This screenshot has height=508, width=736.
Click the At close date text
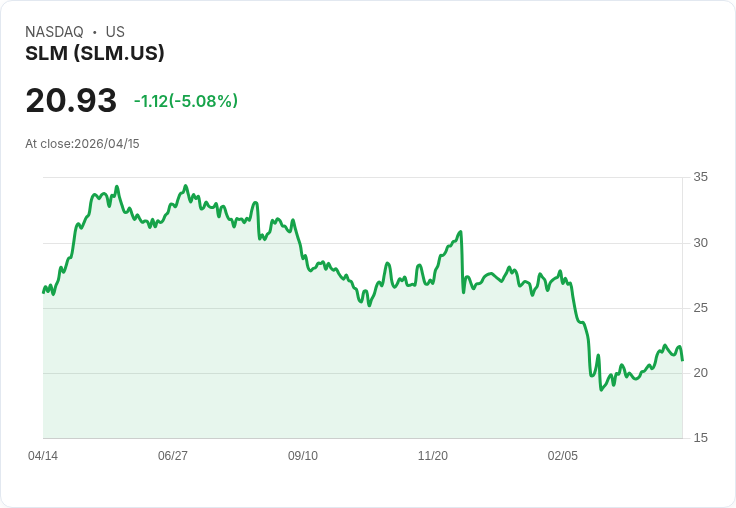point(82,144)
